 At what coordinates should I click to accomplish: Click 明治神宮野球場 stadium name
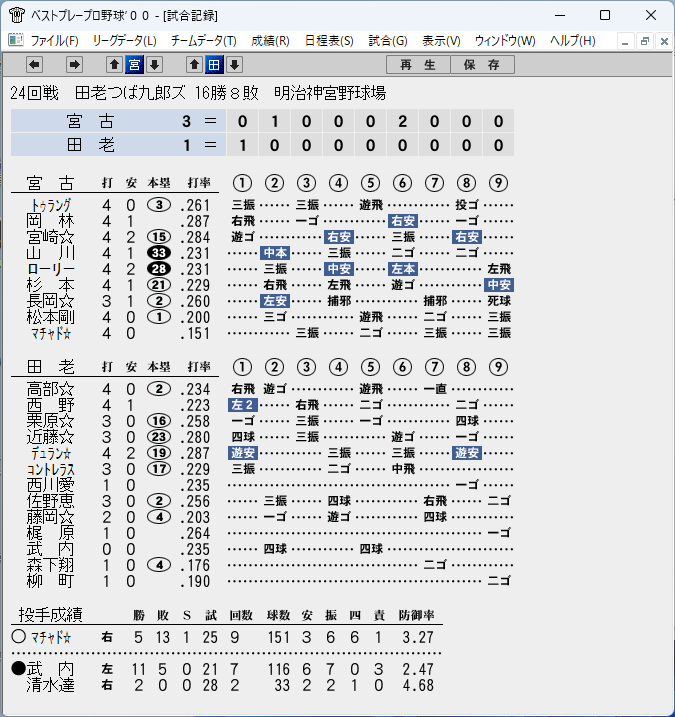pos(330,93)
